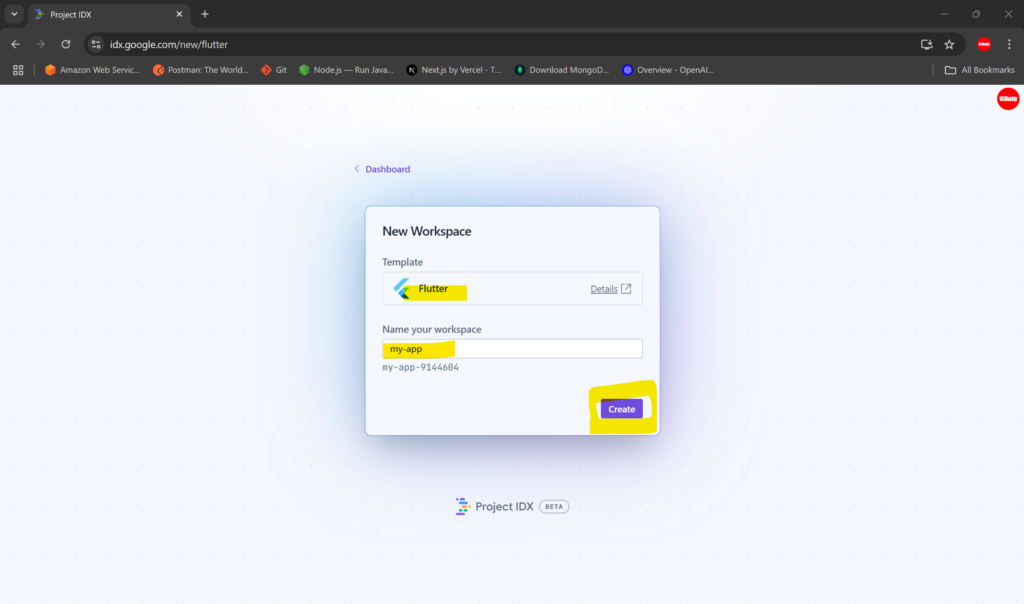Close the browser window

point(1008,14)
